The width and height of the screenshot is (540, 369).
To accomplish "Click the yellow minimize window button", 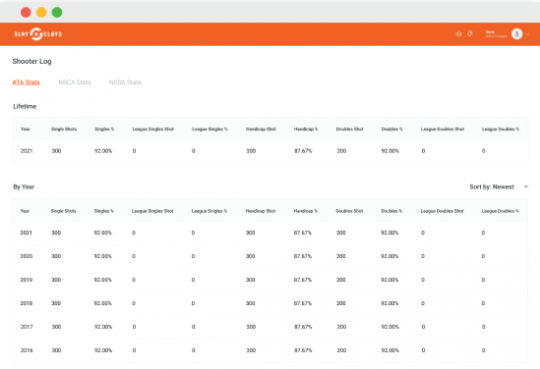I will click(x=41, y=12).
